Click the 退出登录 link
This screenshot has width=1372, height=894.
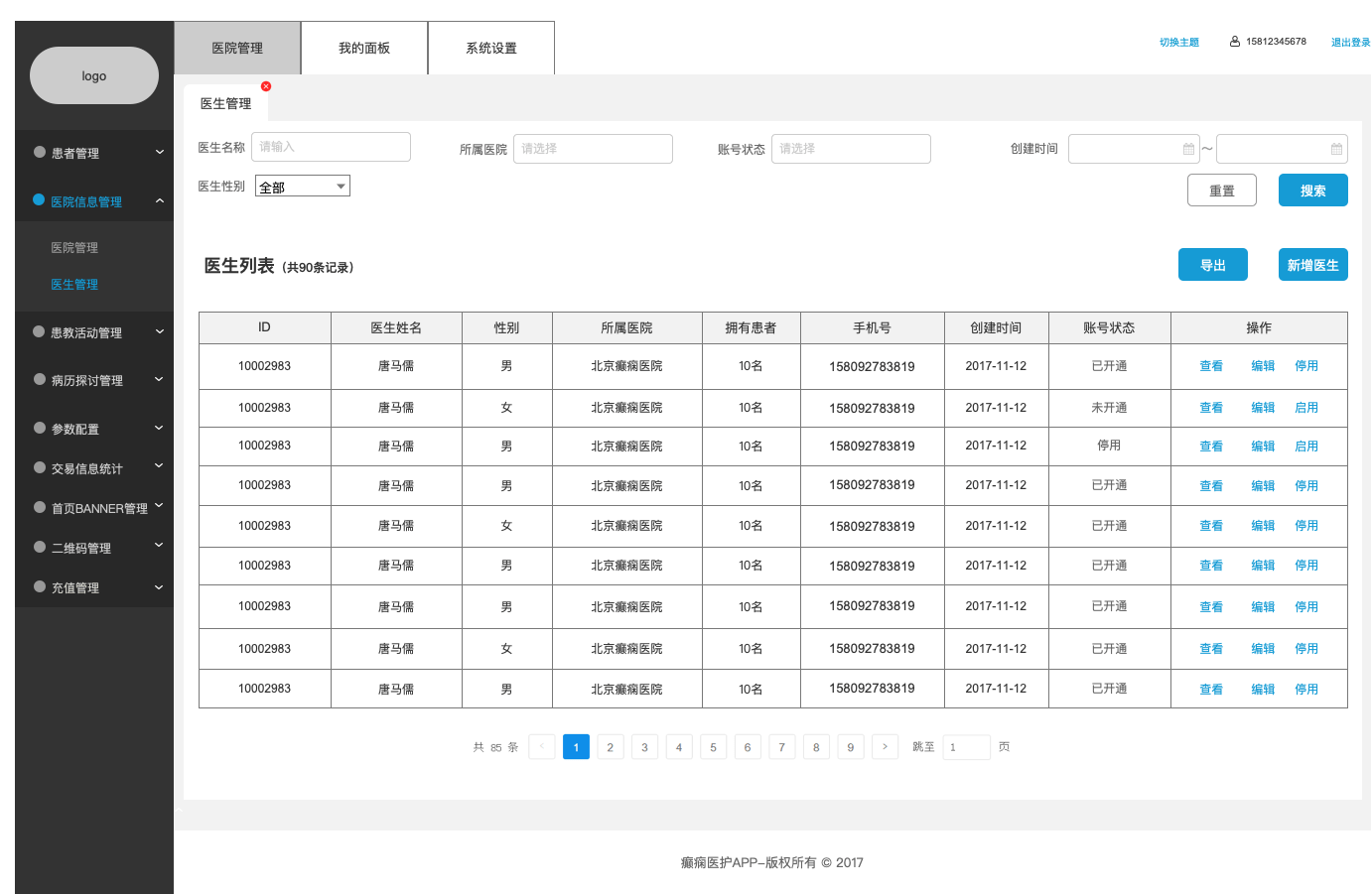(x=1350, y=43)
